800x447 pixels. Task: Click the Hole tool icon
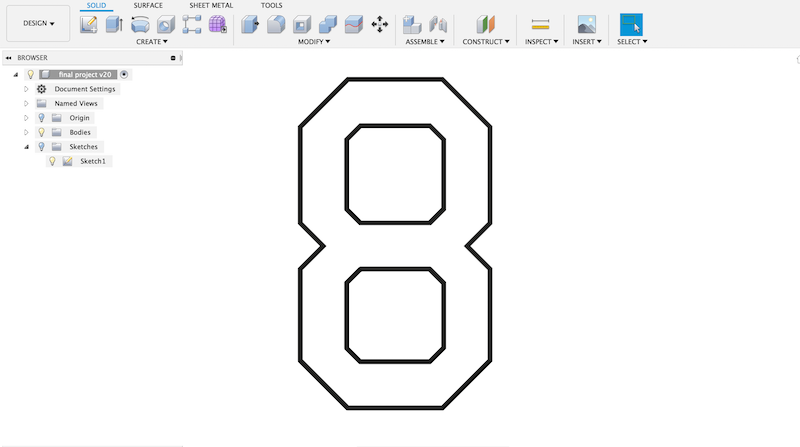click(x=166, y=24)
